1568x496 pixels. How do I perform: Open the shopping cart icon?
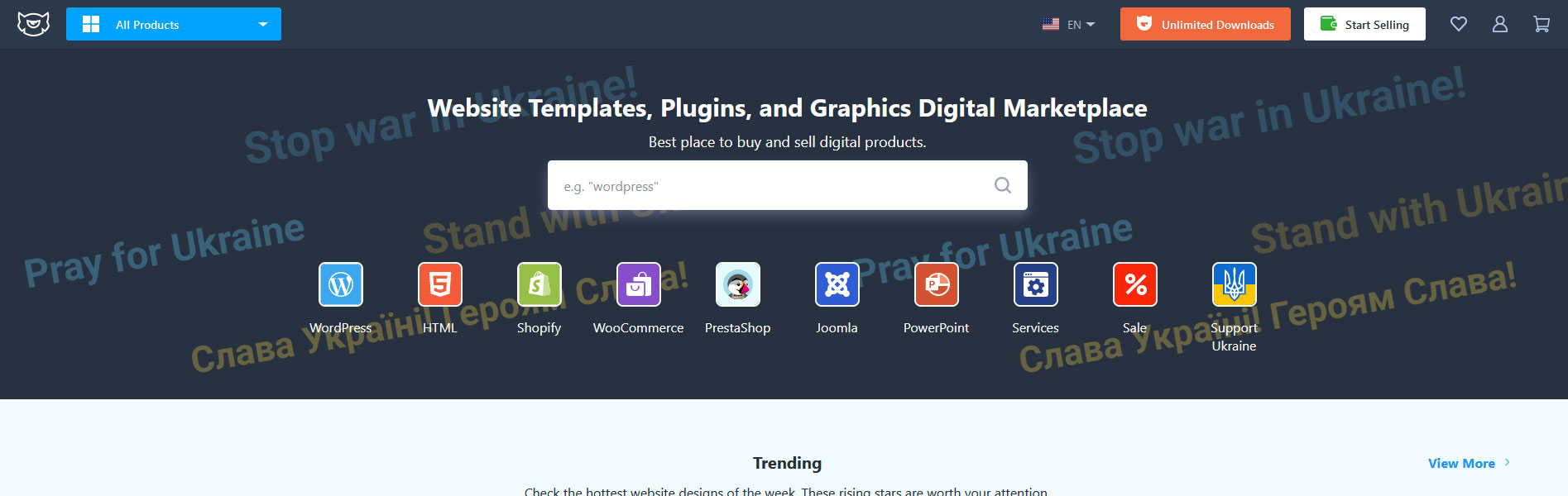1542,24
